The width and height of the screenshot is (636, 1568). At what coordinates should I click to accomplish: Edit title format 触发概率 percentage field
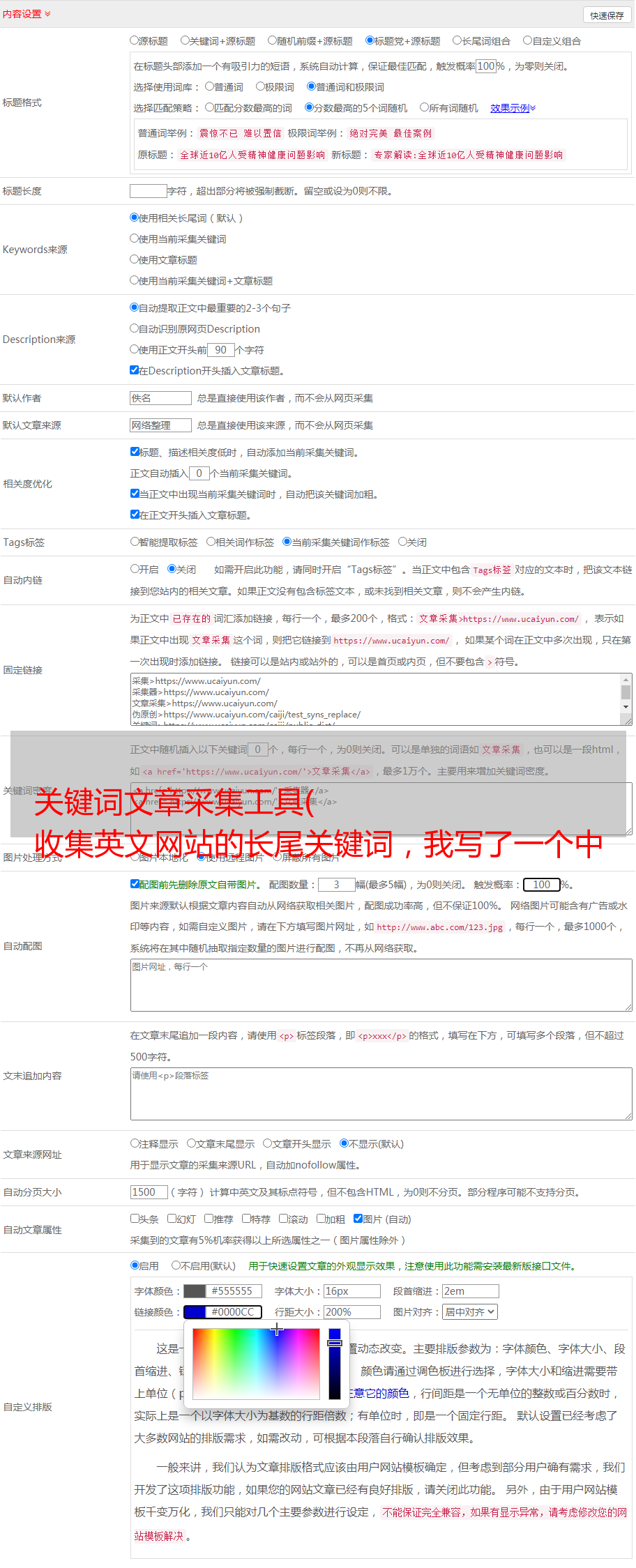pyautogui.click(x=485, y=66)
